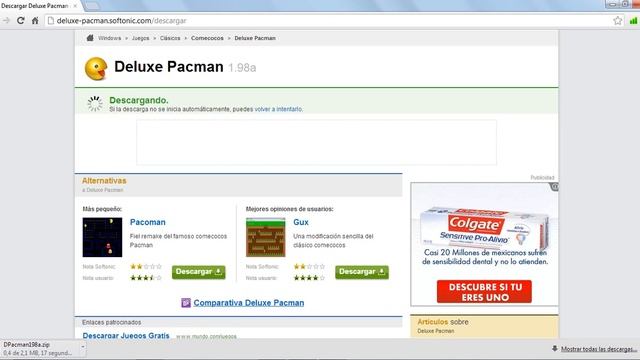Viewport: 640px width, 360px height.
Task: Select the Descargar Deluxe Pacman tab
Action: [x=37, y=6]
